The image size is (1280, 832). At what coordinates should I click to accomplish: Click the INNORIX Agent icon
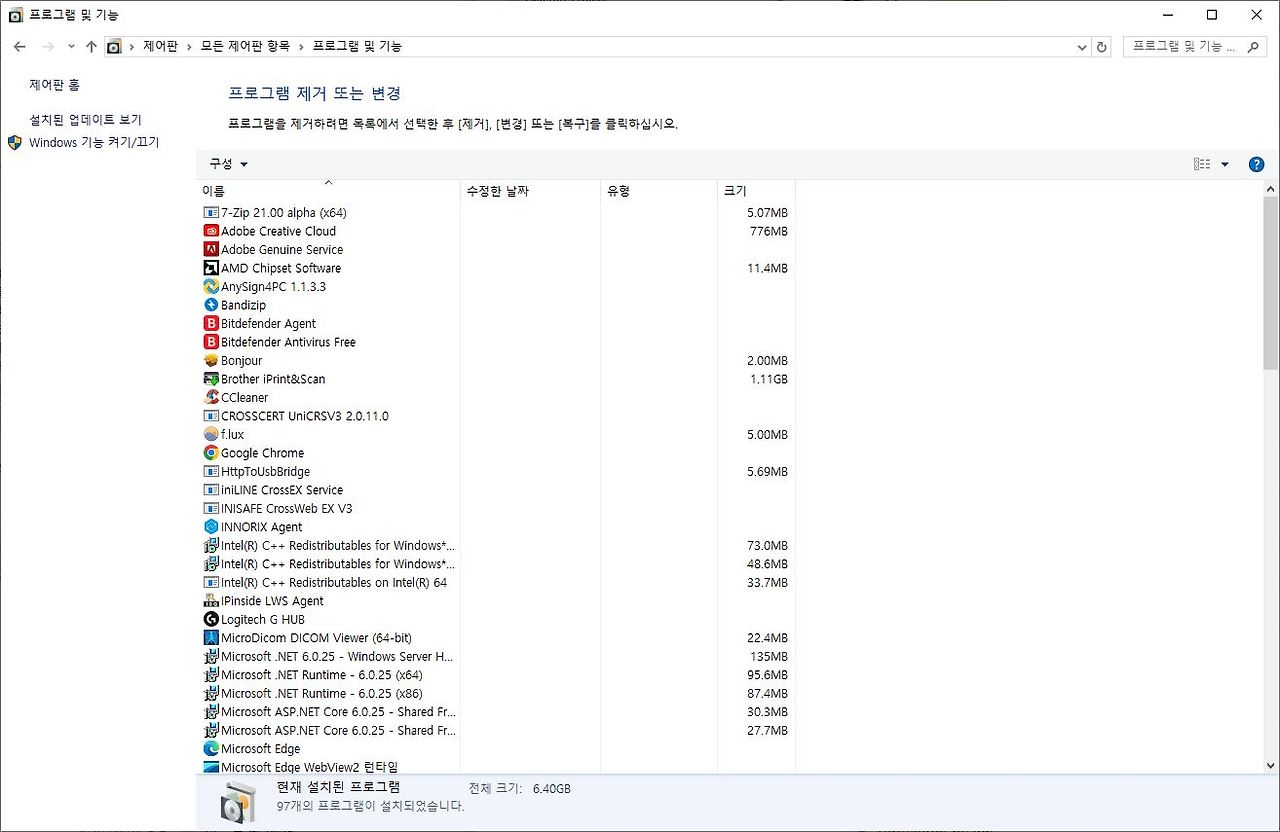point(211,527)
